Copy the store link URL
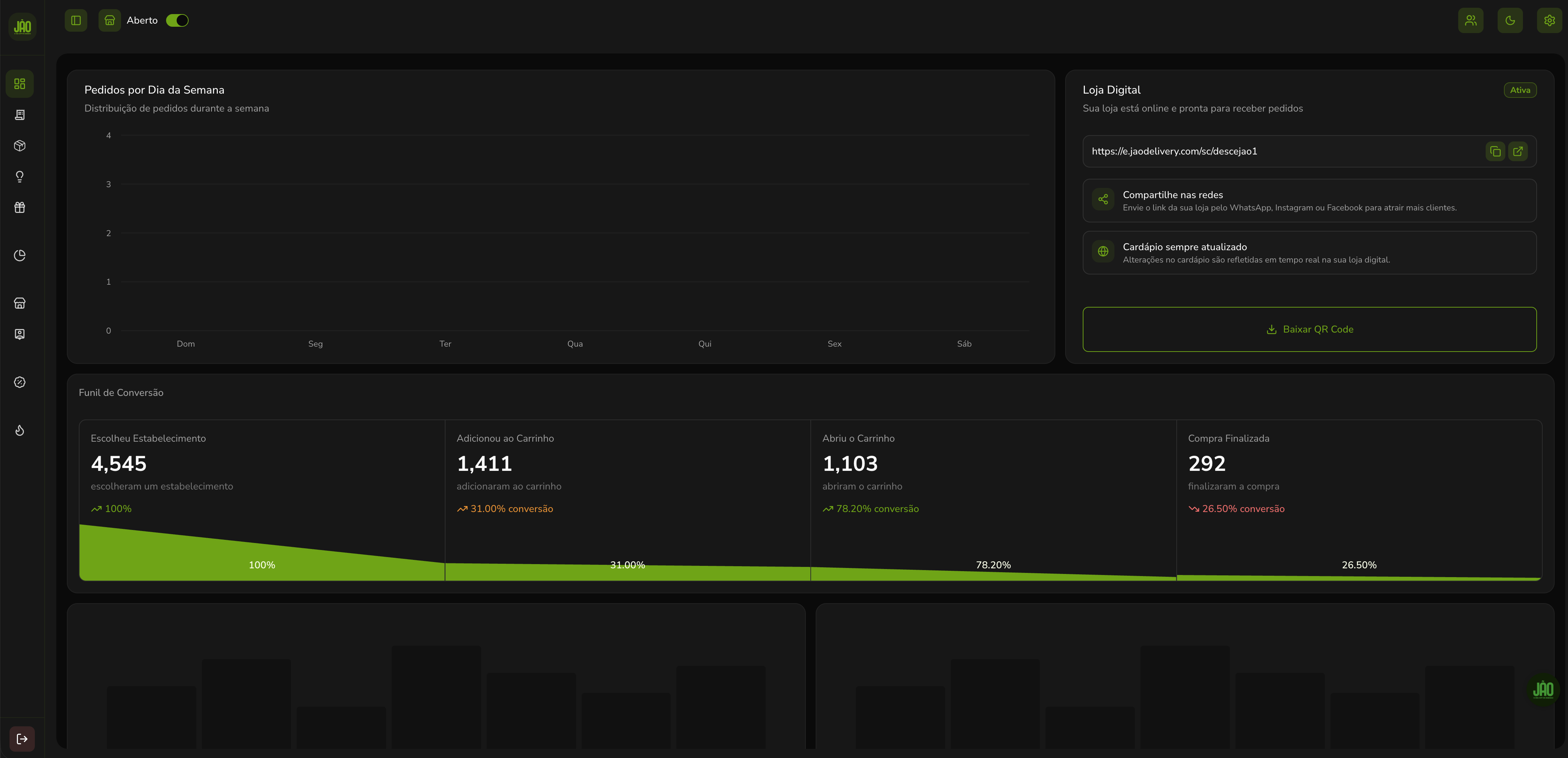 (1495, 152)
